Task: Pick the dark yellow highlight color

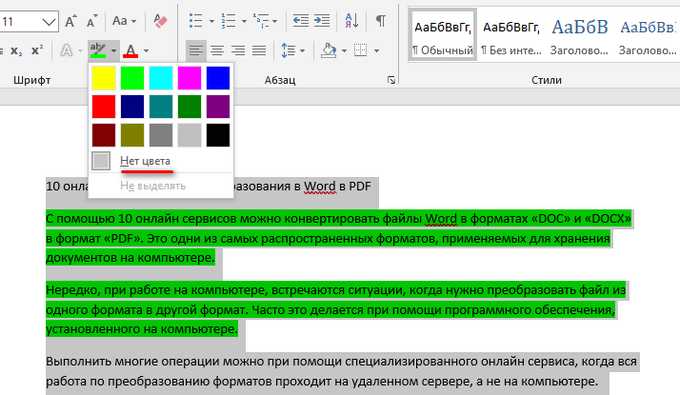Action: point(132,135)
